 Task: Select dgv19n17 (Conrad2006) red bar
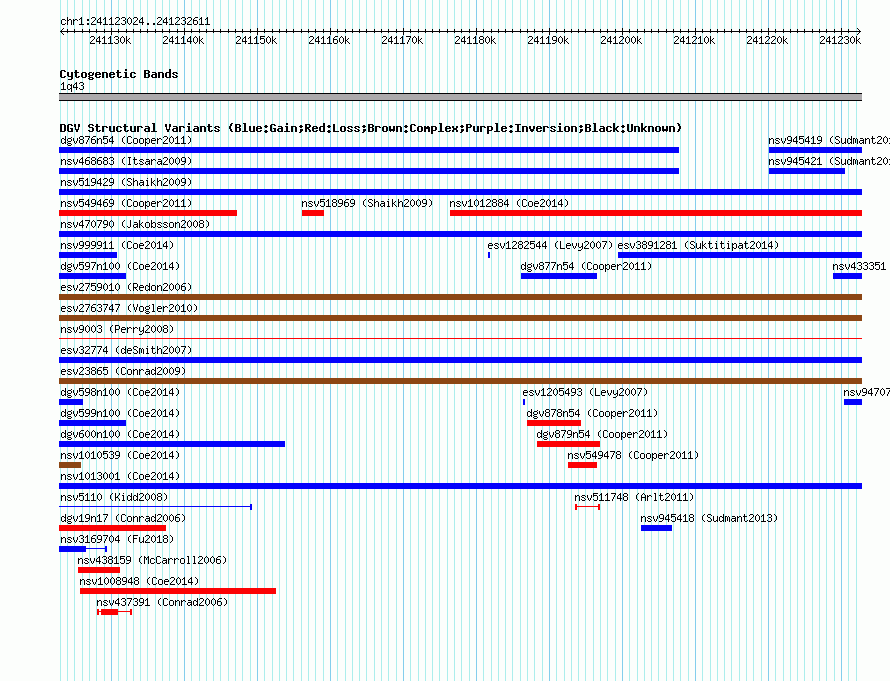[112, 528]
